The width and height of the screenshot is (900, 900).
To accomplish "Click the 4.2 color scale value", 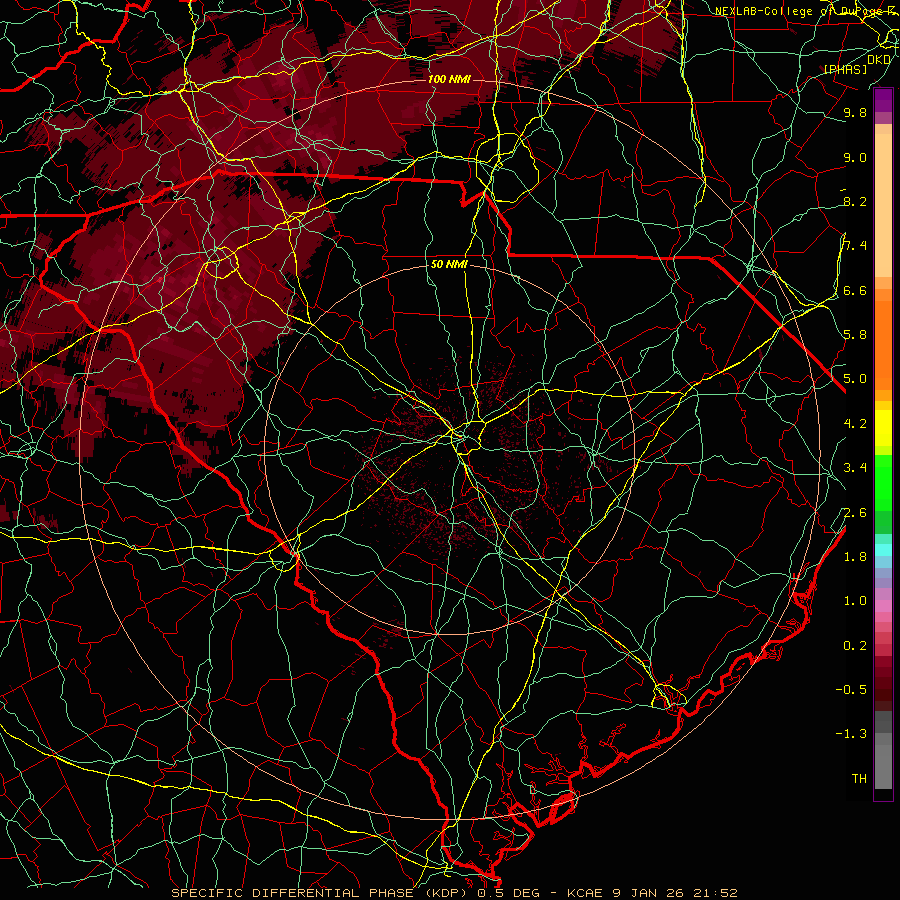I will 855,424.
